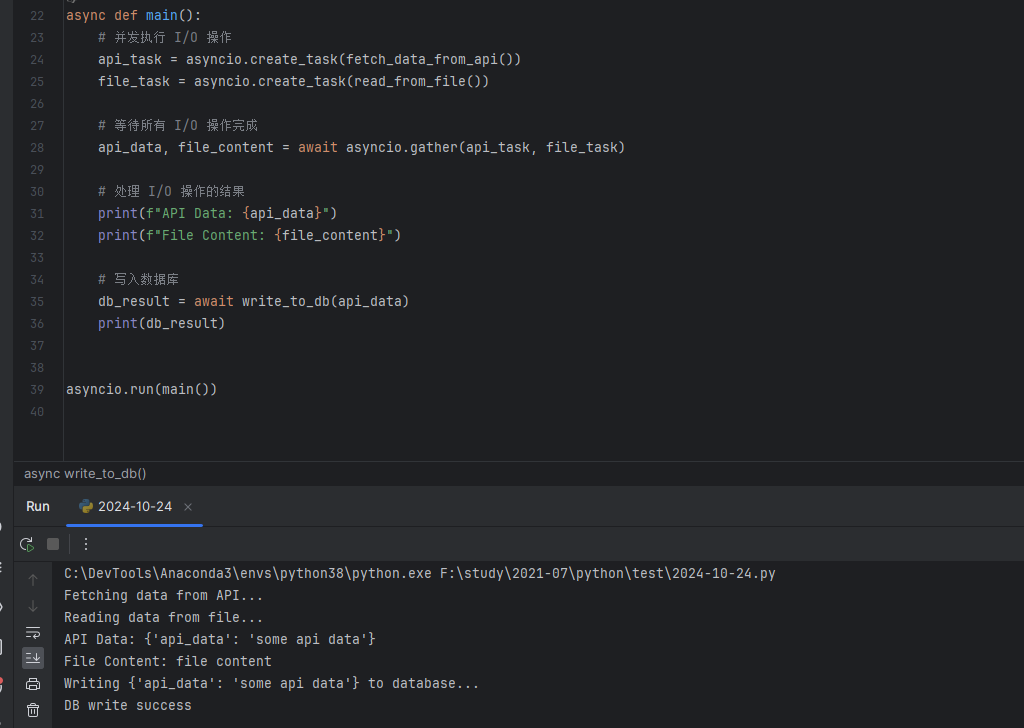
Task: Click the print console output icon
Action: (33, 684)
